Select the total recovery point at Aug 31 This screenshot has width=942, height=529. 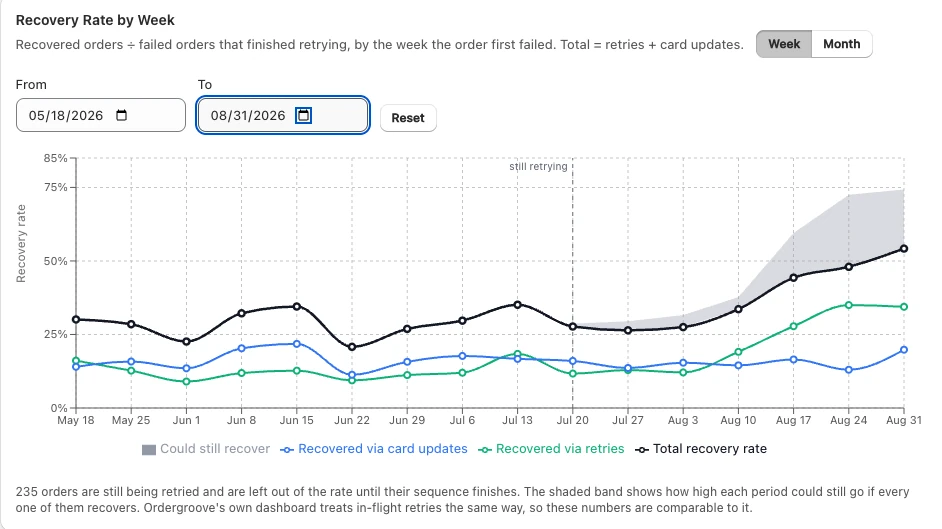(x=904, y=249)
